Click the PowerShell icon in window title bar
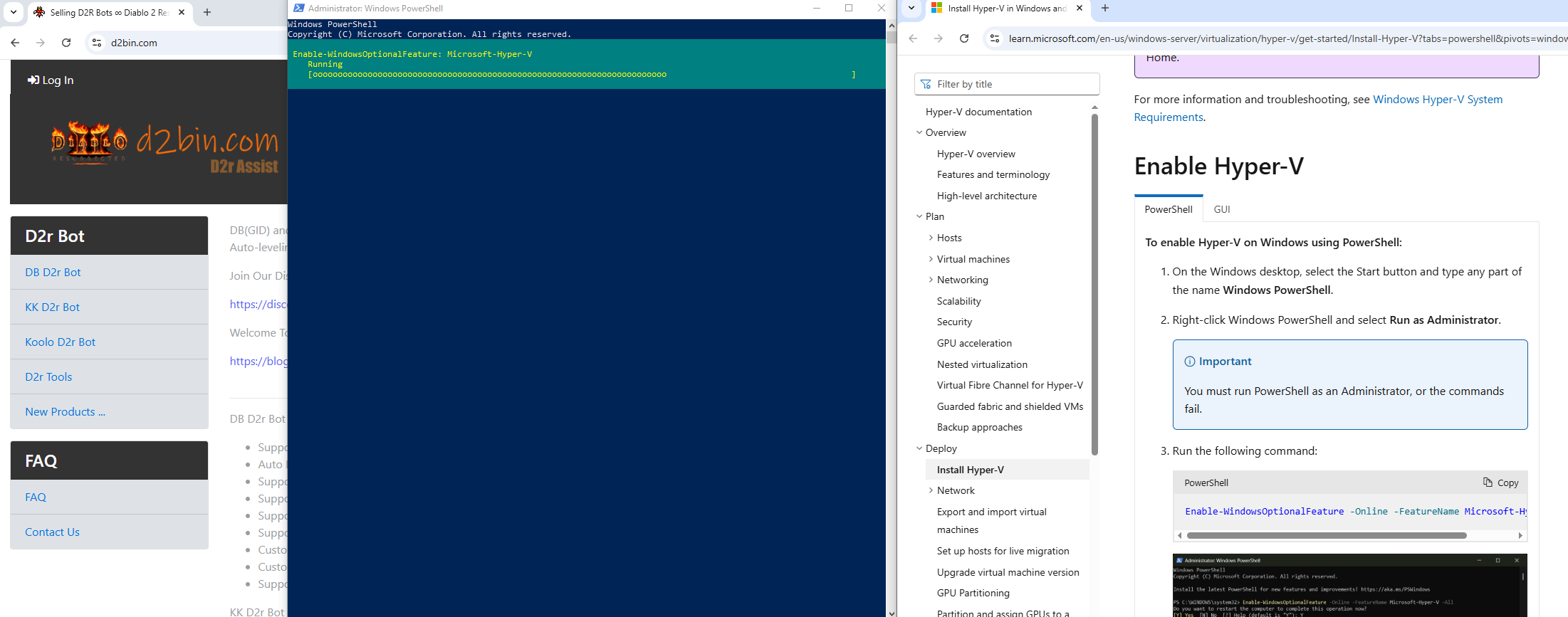 click(299, 9)
